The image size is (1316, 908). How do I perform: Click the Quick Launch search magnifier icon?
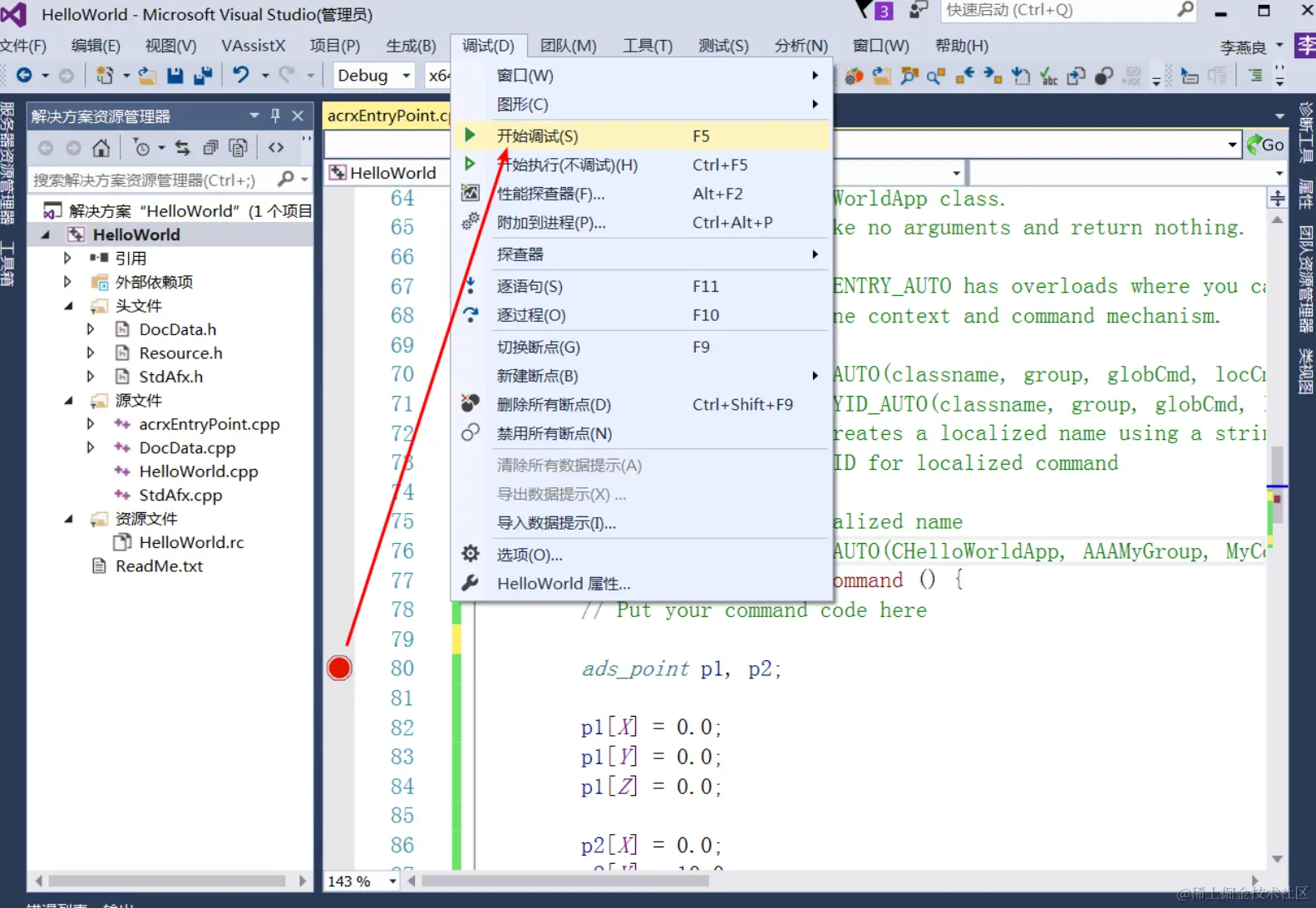(x=1185, y=10)
